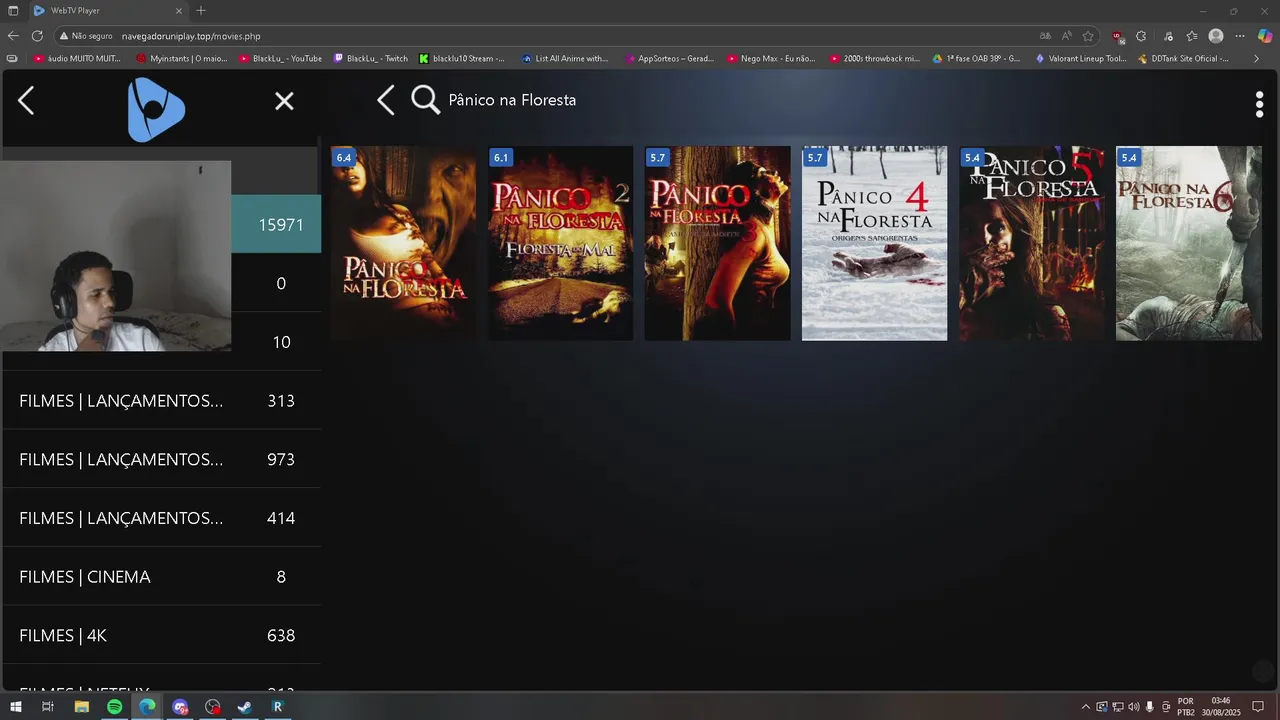Close the category sidebar with X
The width and height of the screenshot is (1280, 720).
[x=284, y=101]
